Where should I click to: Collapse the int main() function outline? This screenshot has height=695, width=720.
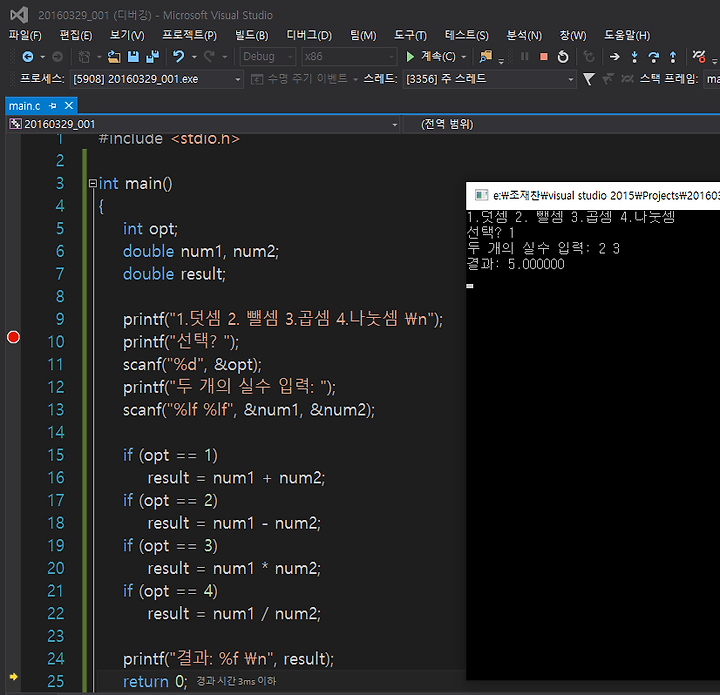click(x=93, y=184)
